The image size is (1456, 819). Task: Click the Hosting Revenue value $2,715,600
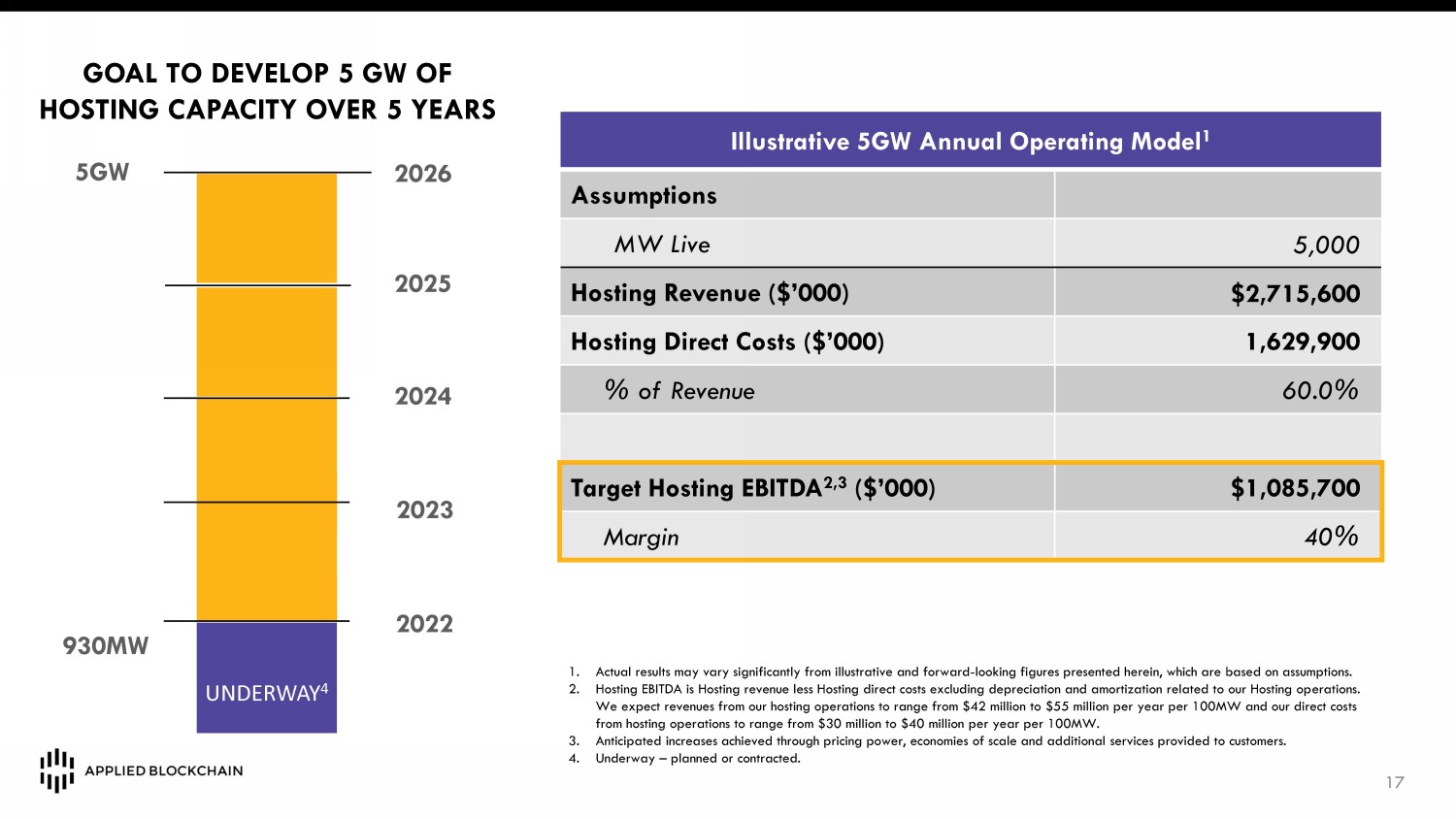click(x=1295, y=294)
